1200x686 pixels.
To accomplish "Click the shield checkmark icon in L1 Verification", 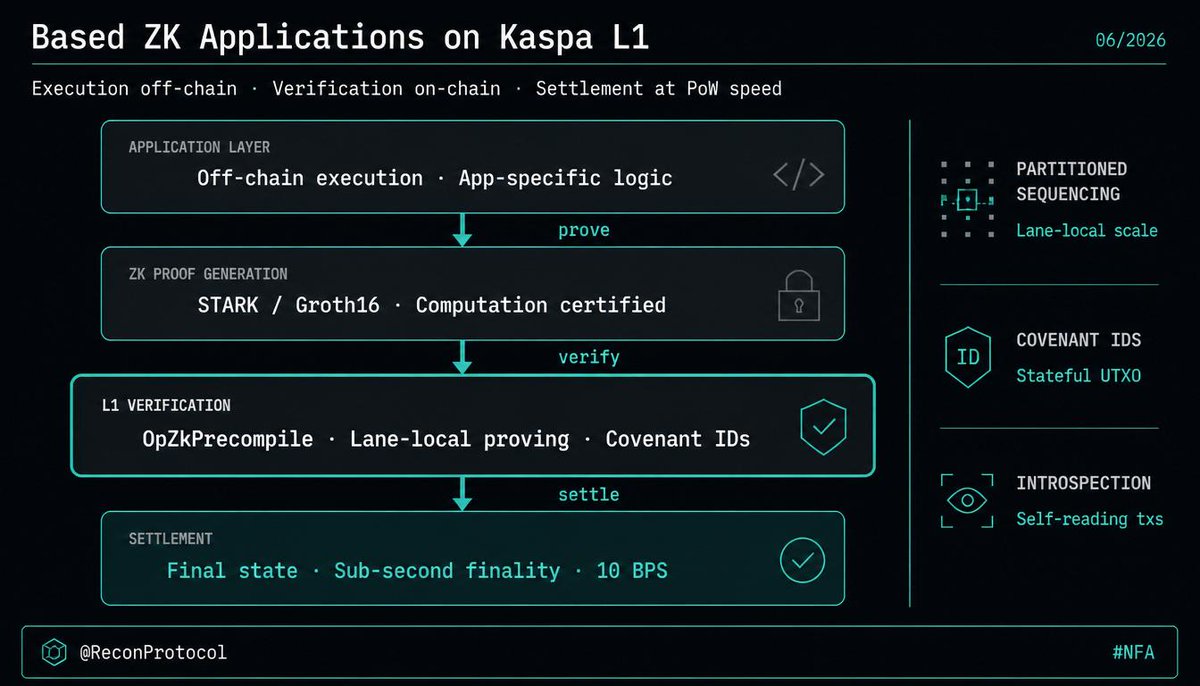I will click(824, 429).
